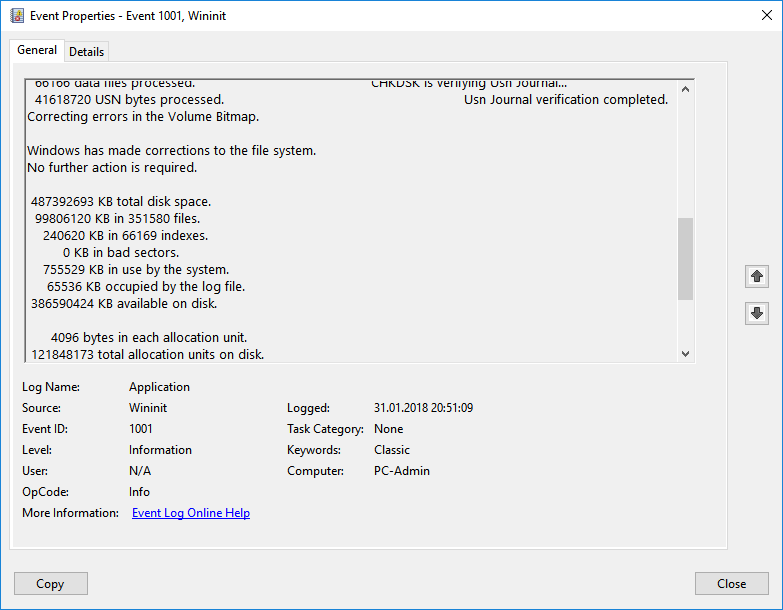Click the Log Name value 'Application'
The image size is (783, 610).
point(159,387)
